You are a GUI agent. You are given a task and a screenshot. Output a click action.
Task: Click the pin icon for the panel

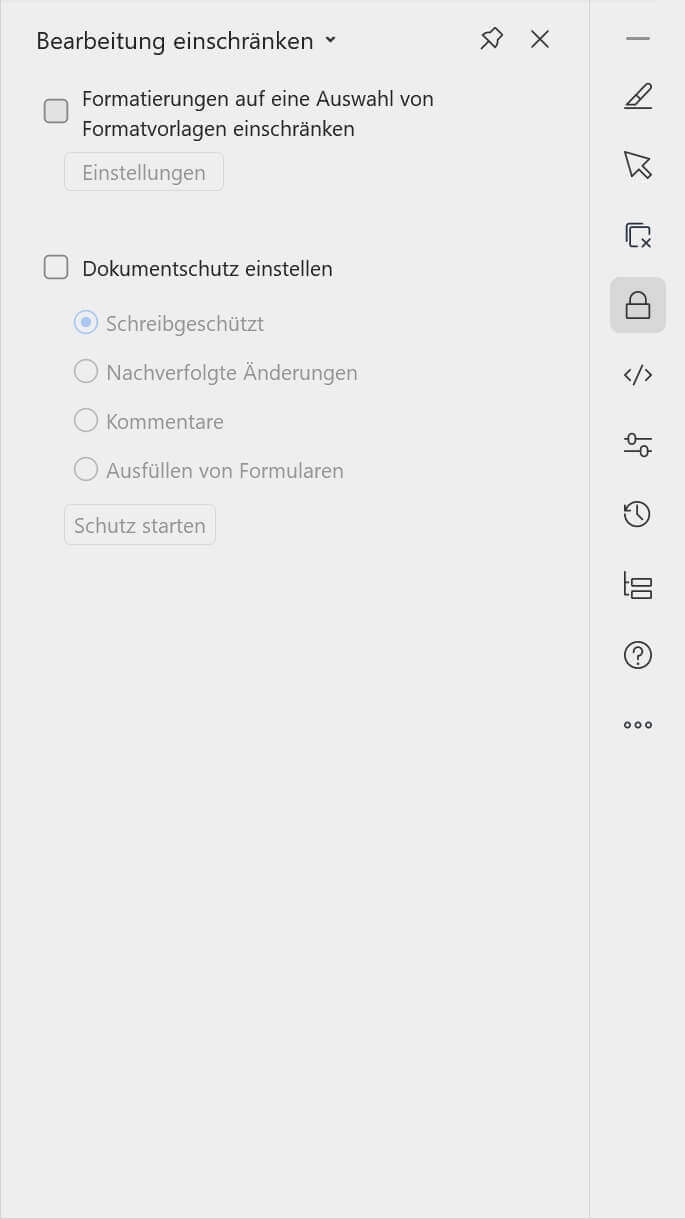click(491, 39)
